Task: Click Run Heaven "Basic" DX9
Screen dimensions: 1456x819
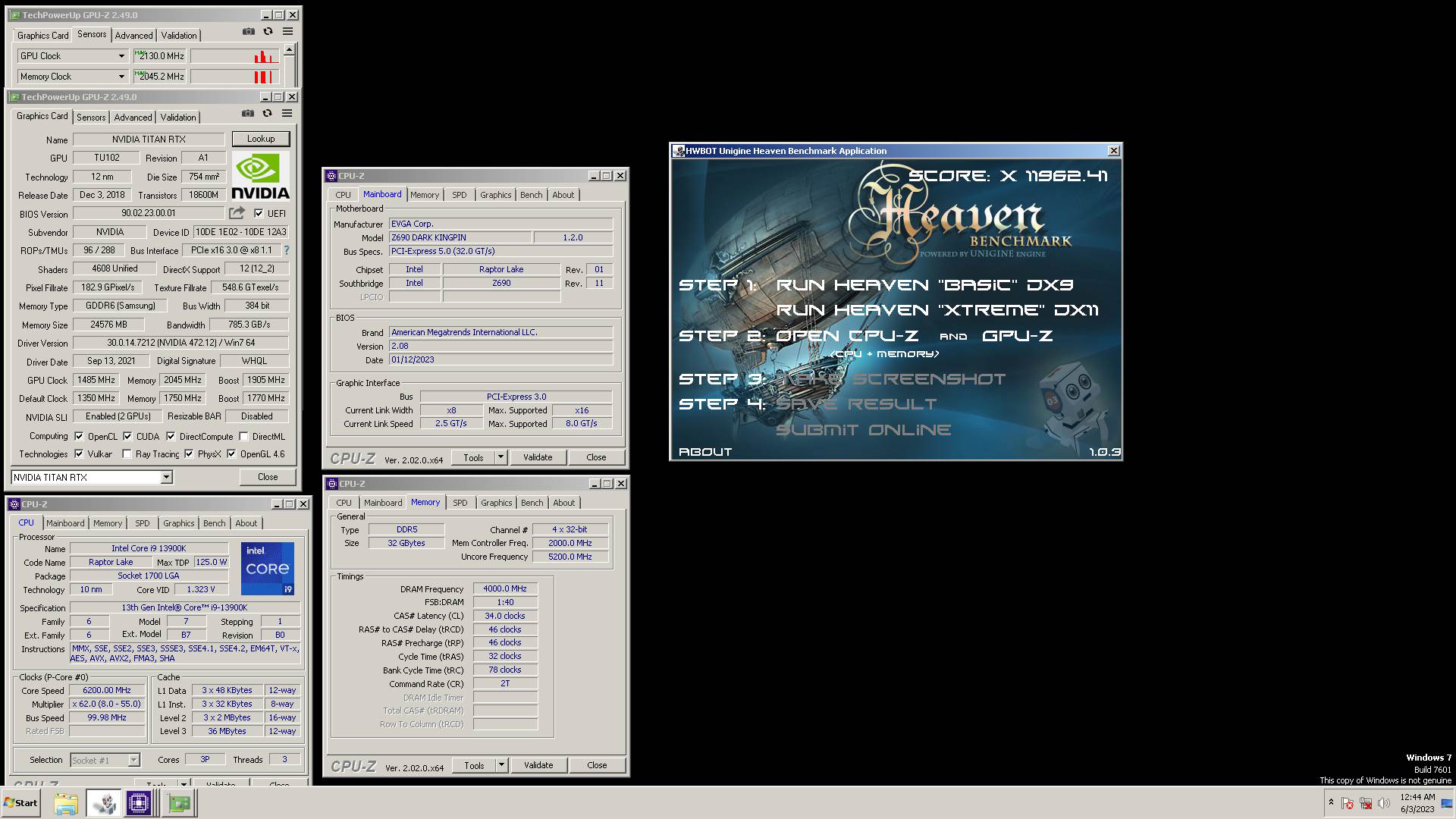Action: coord(924,285)
